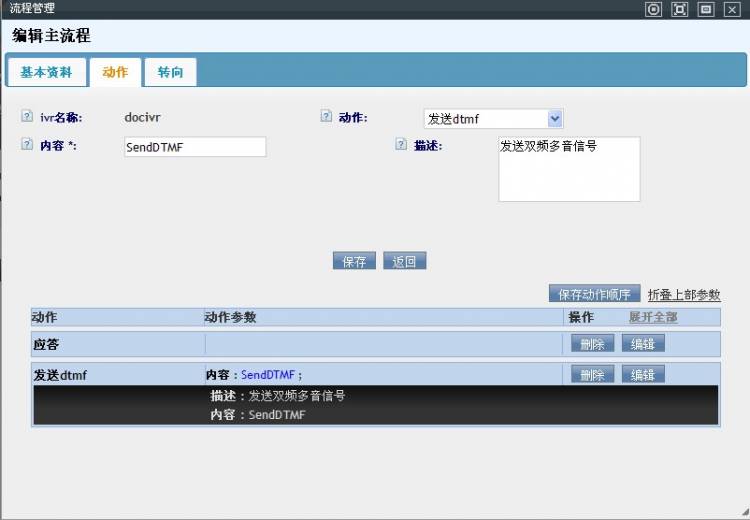Click the help icon next to 动作 dropdown
This screenshot has height=520, width=750.
pyautogui.click(x=326, y=116)
